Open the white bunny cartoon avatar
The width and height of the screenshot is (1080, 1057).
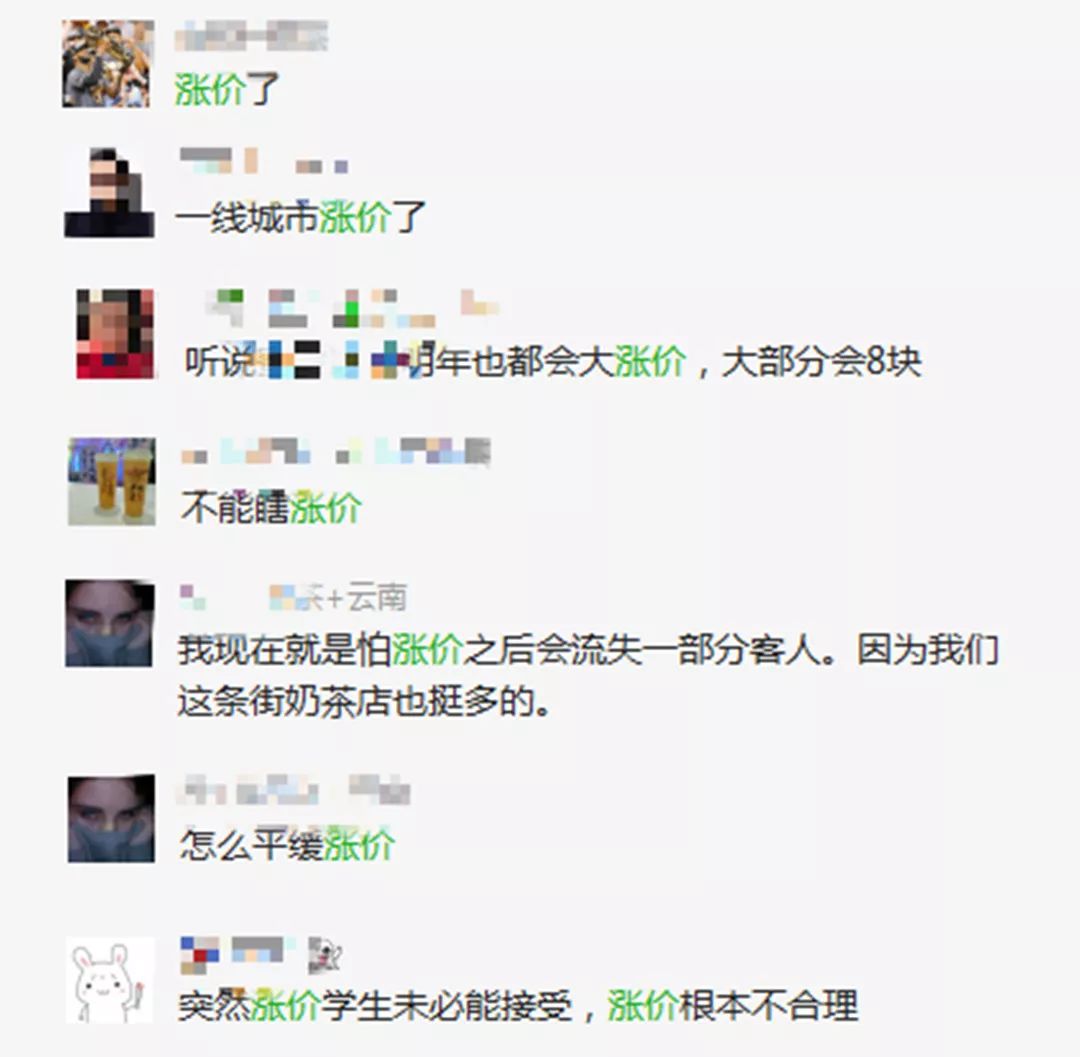110,980
